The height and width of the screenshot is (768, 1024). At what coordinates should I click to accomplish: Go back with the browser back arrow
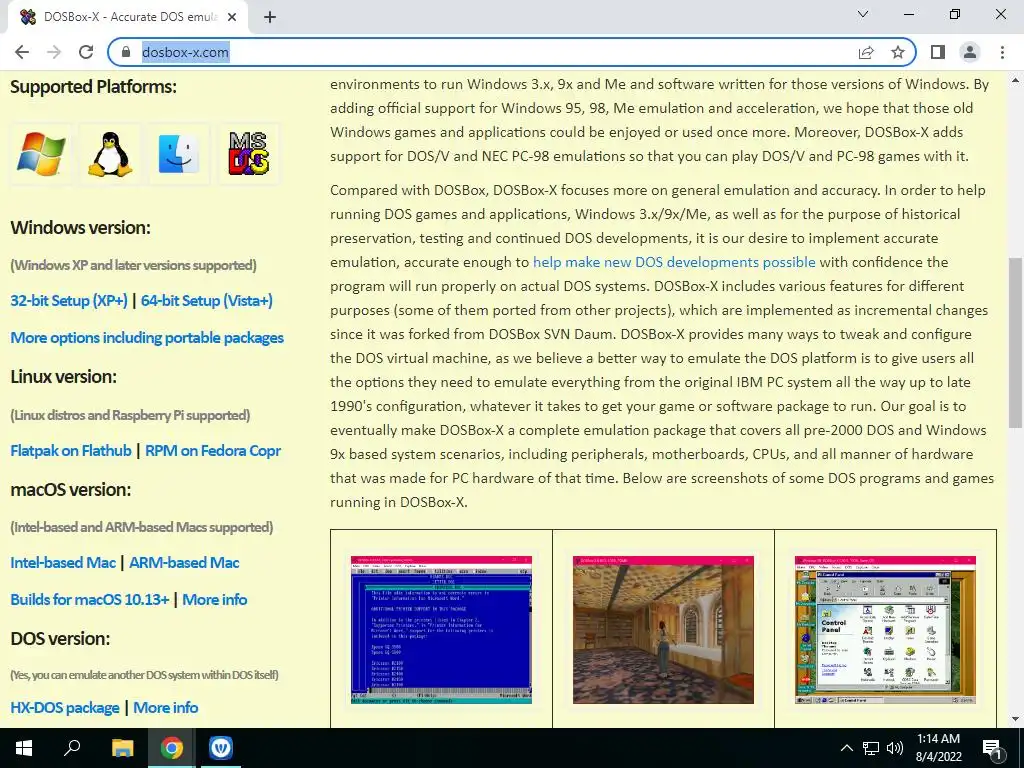click(22, 52)
